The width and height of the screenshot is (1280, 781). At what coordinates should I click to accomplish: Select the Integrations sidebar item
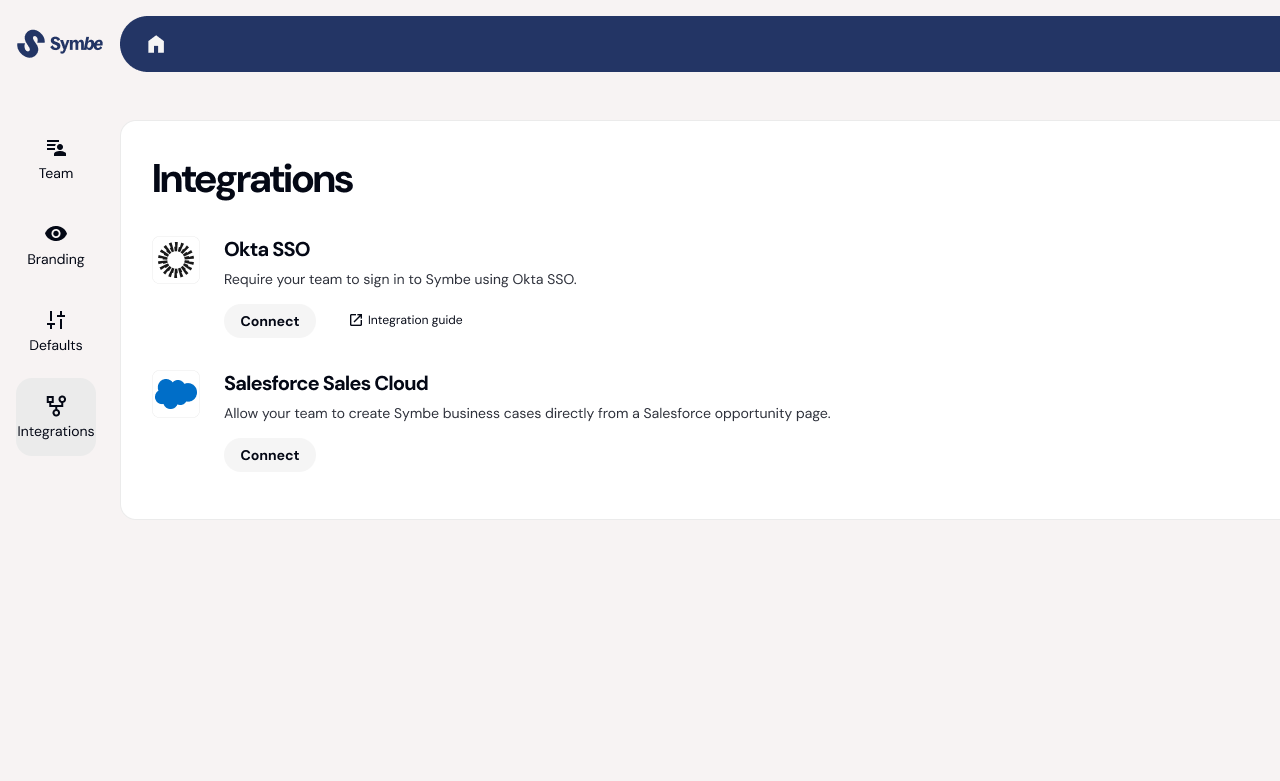pyautogui.click(x=56, y=417)
